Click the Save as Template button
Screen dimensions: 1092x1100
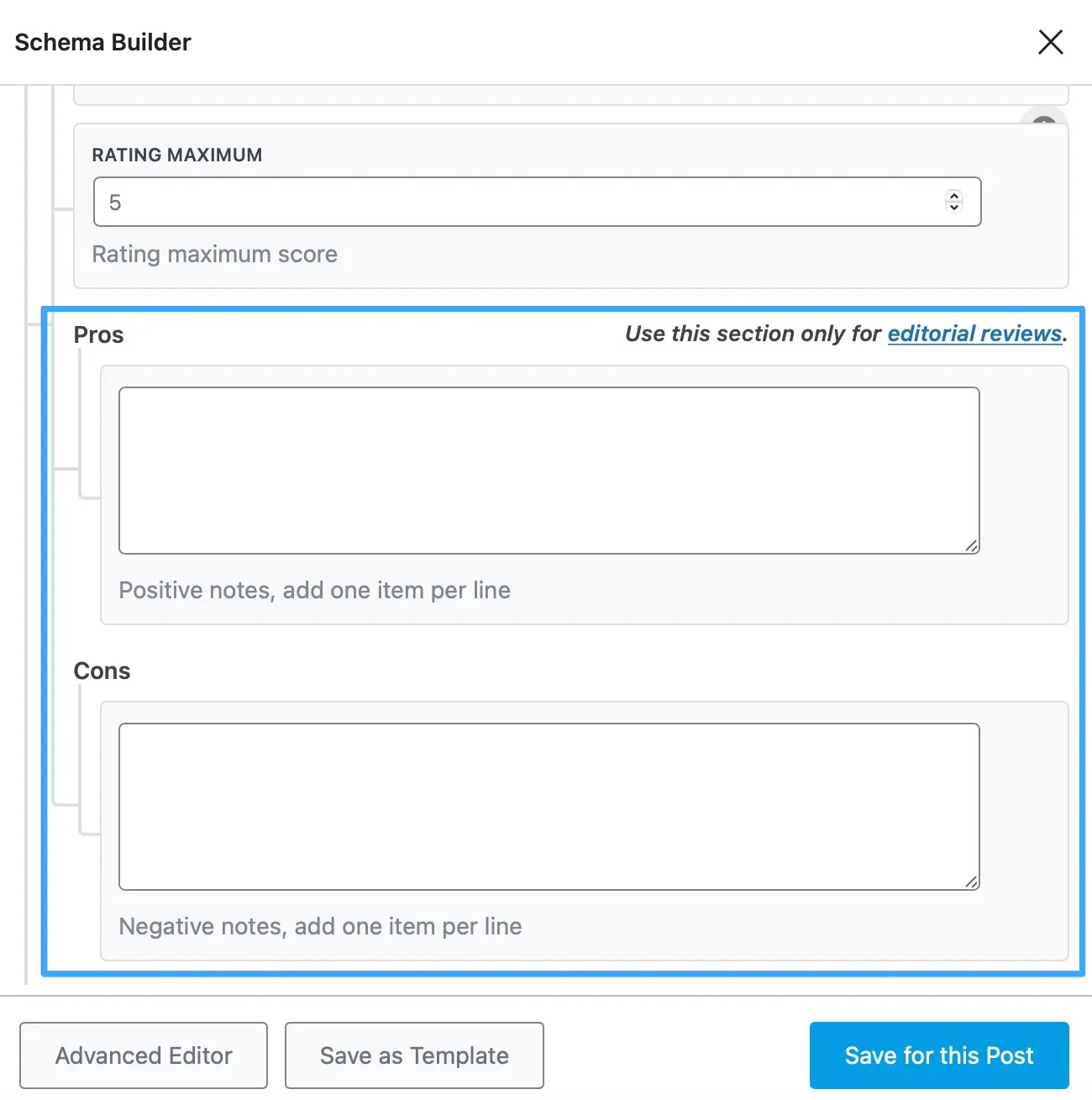pos(414,1055)
